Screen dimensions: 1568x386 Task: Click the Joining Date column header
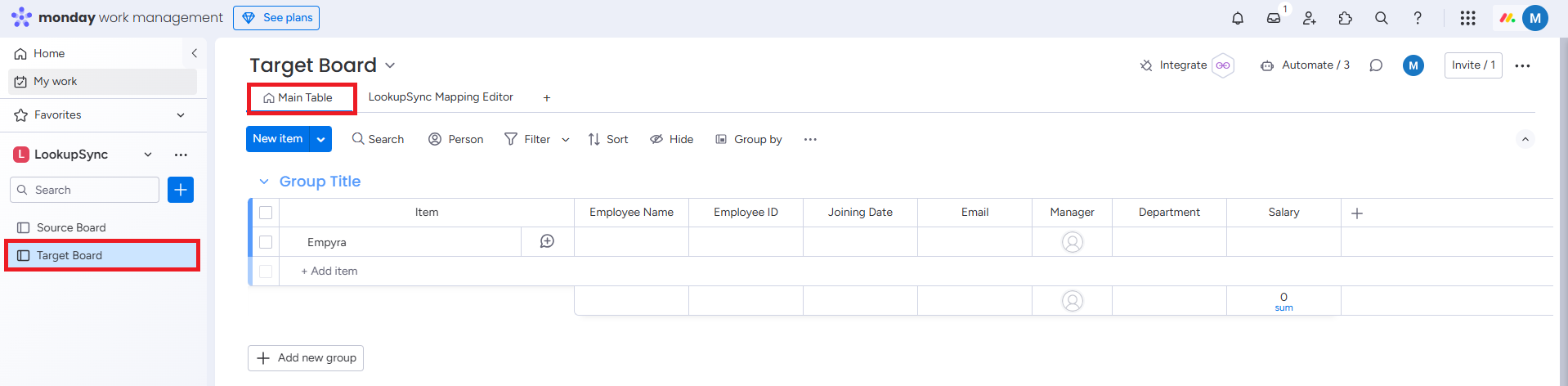point(860,213)
